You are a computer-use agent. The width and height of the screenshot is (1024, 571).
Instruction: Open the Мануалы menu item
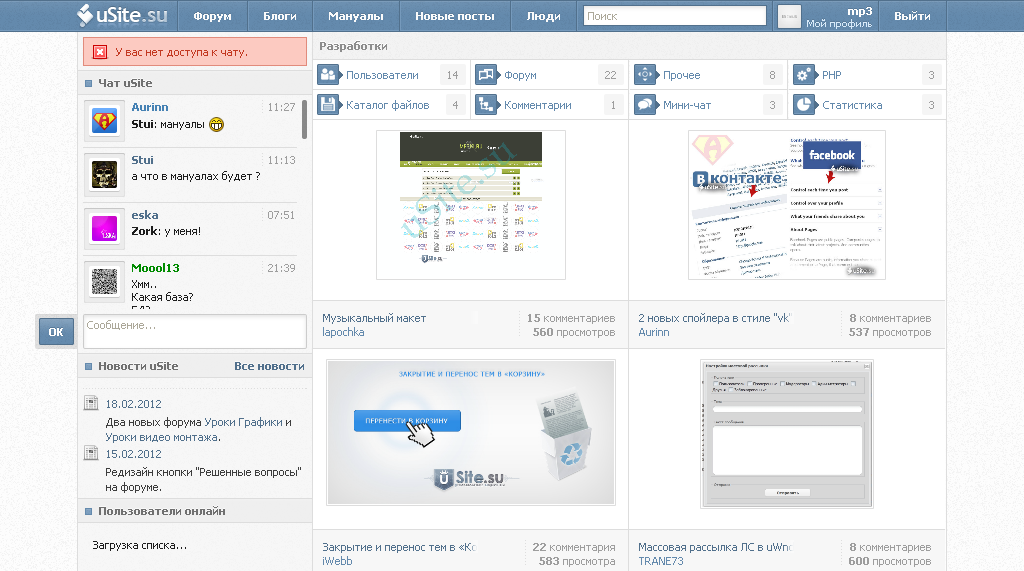pos(356,16)
